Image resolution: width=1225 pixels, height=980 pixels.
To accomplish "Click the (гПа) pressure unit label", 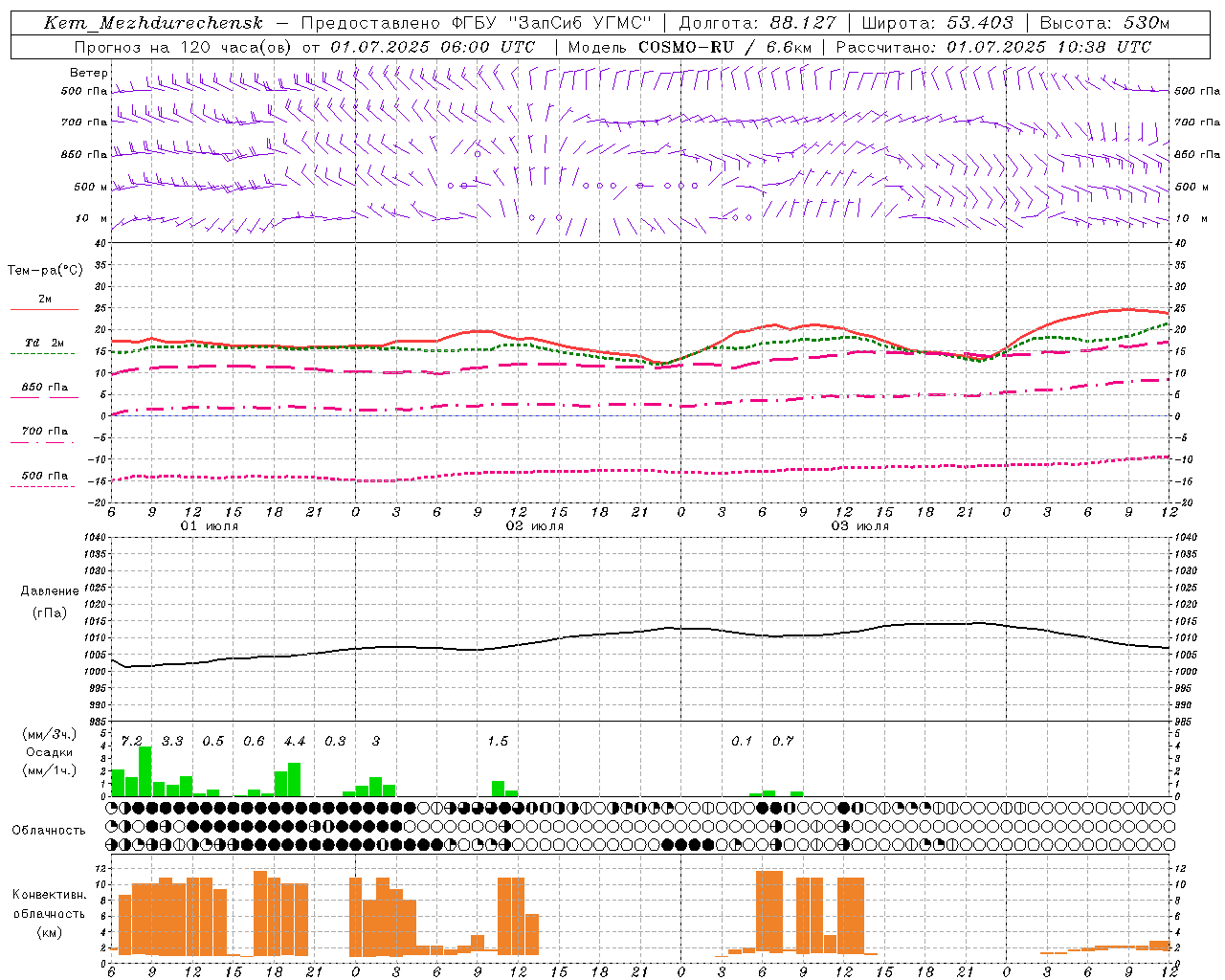I will [50, 613].
